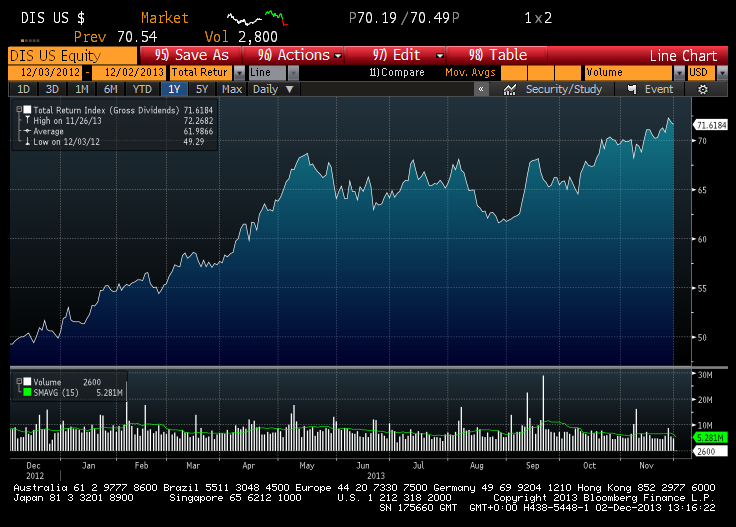
Task: Click the 'Vol 2,800' value
Action: click(241, 37)
